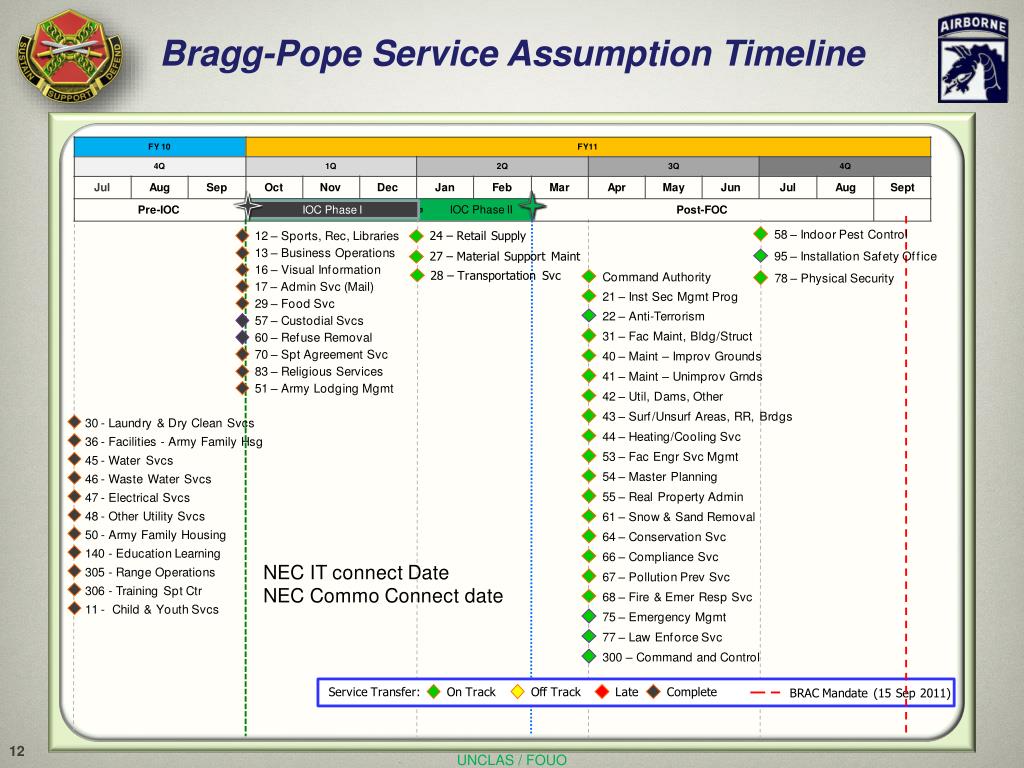This screenshot has width=1024, height=768.
Task: Select the orange FY11 header bar
Action: tap(588, 147)
